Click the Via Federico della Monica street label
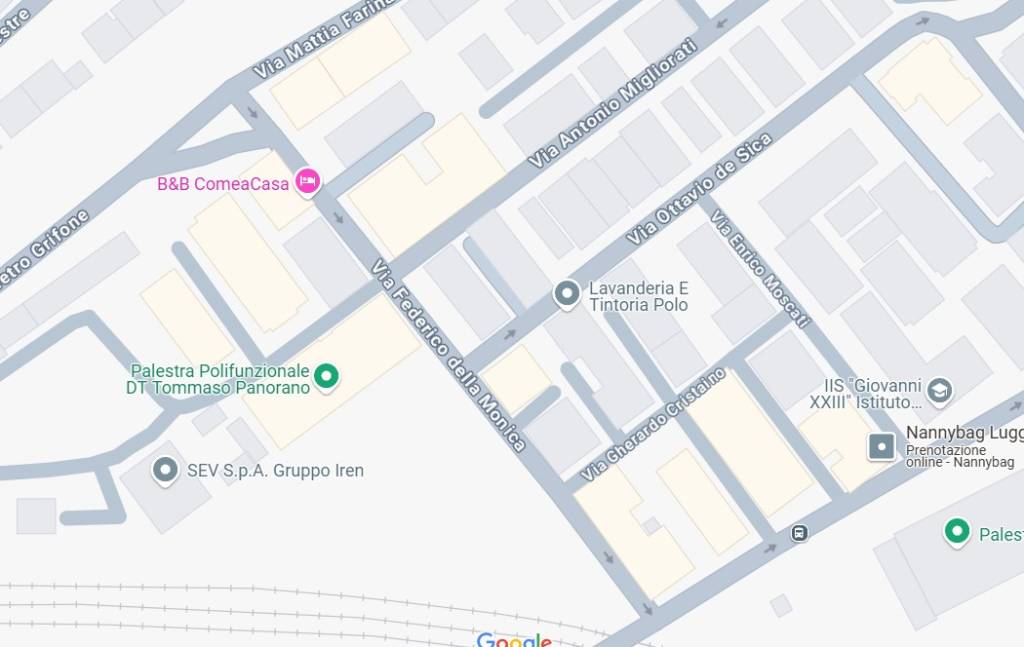The height and width of the screenshot is (647, 1024). [449, 355]
